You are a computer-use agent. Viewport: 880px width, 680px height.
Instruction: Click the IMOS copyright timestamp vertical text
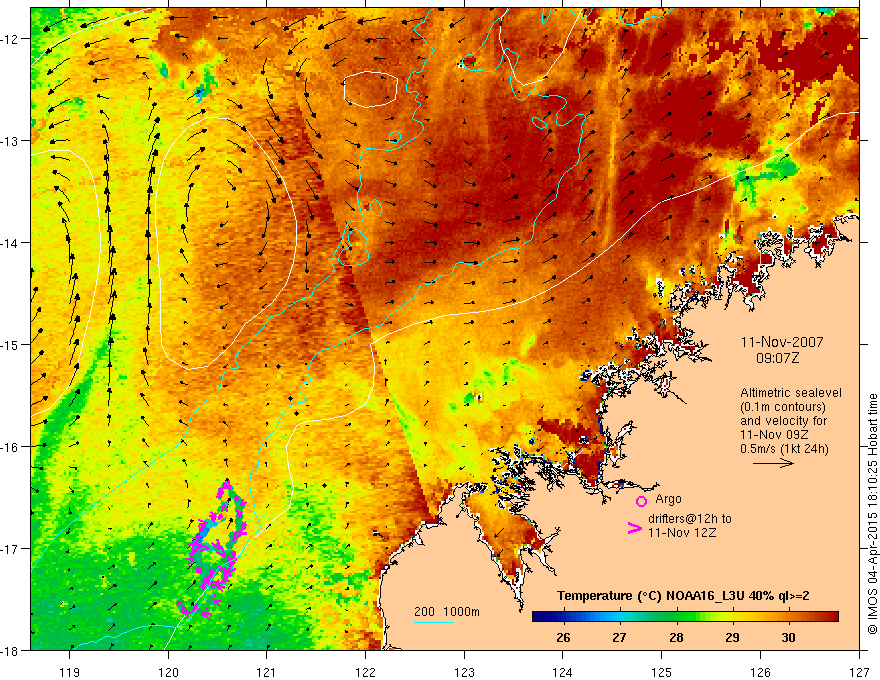pos(872,514)
